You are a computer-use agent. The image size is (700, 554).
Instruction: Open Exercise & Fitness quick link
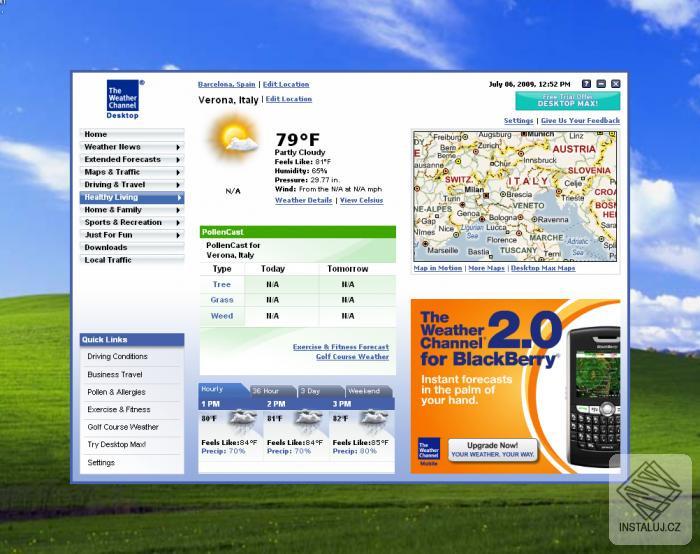point(119,409)
